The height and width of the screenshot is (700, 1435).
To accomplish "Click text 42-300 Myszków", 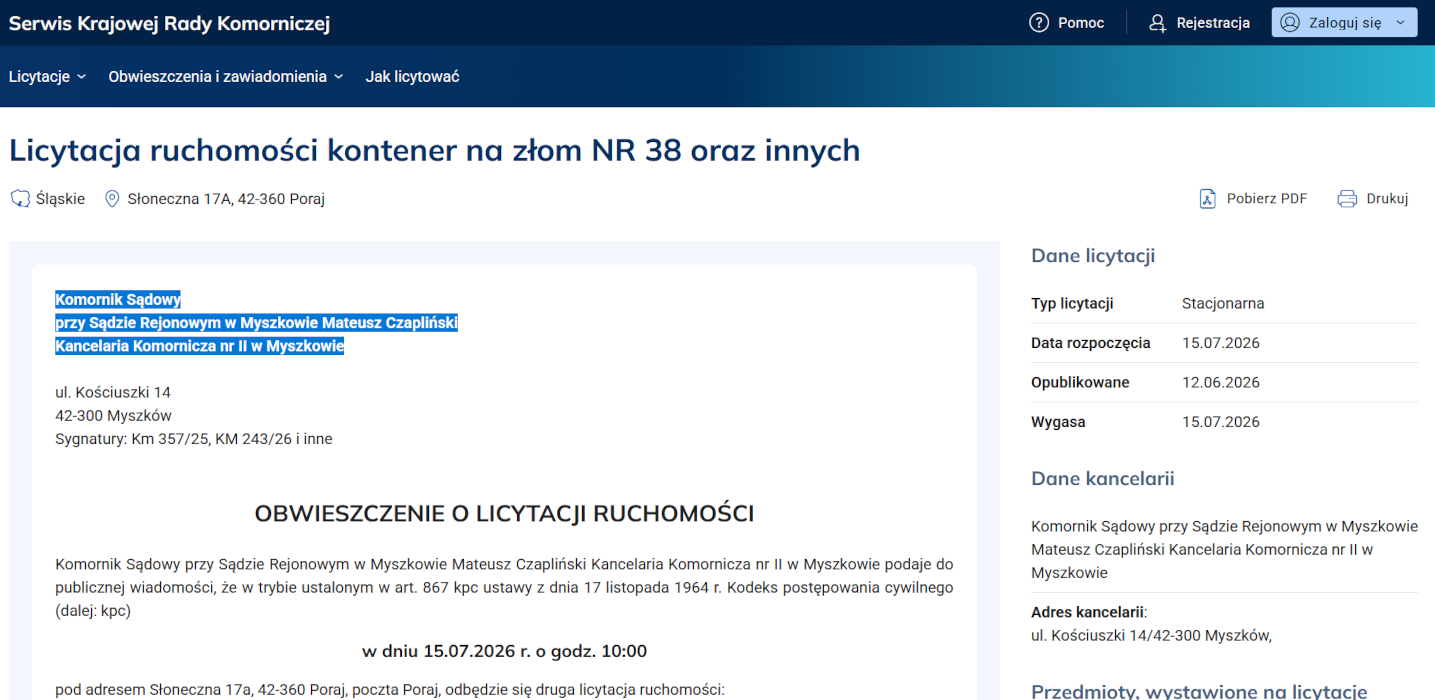I will (x=113, y=415).
